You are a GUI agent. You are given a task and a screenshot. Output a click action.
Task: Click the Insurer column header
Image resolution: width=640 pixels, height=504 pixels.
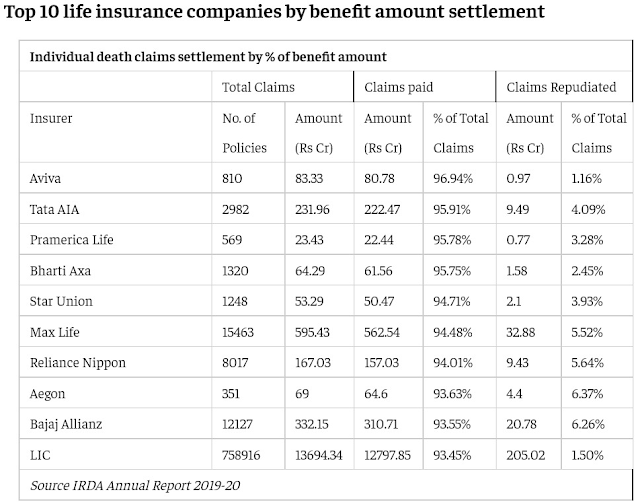pos(52,118)
